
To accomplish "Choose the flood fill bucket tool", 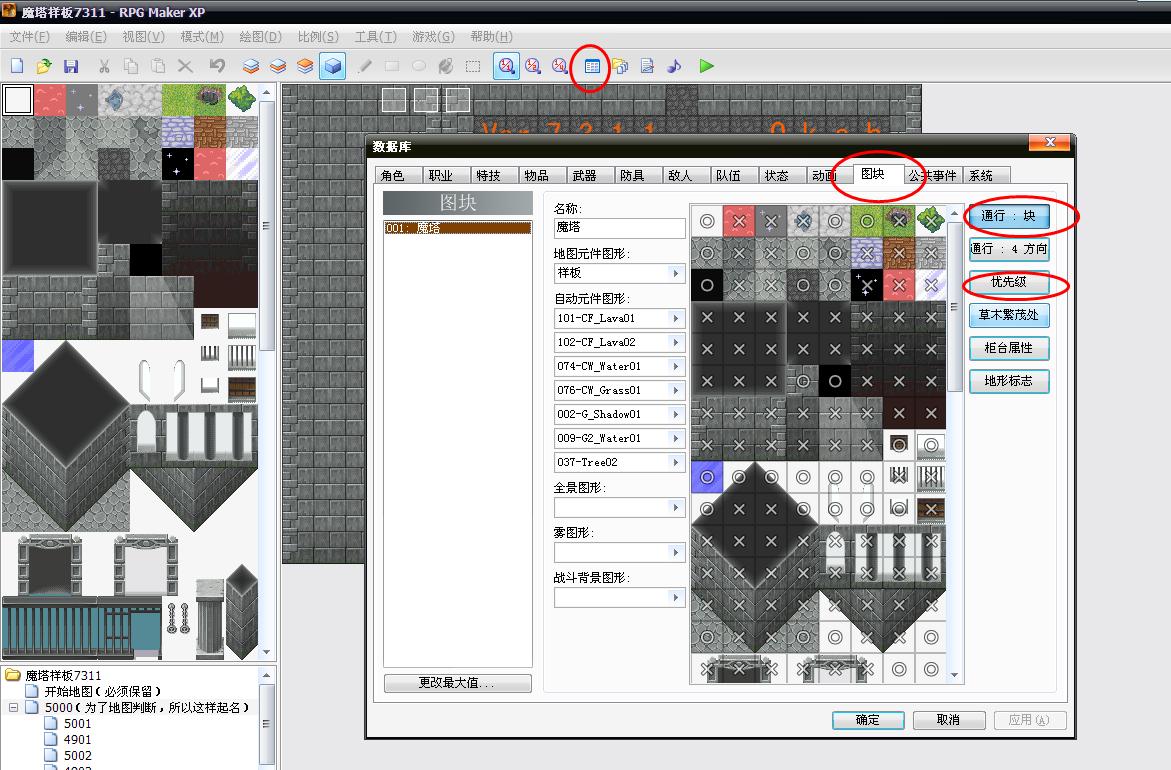I will pyautogui.click(x=446, y=66).
